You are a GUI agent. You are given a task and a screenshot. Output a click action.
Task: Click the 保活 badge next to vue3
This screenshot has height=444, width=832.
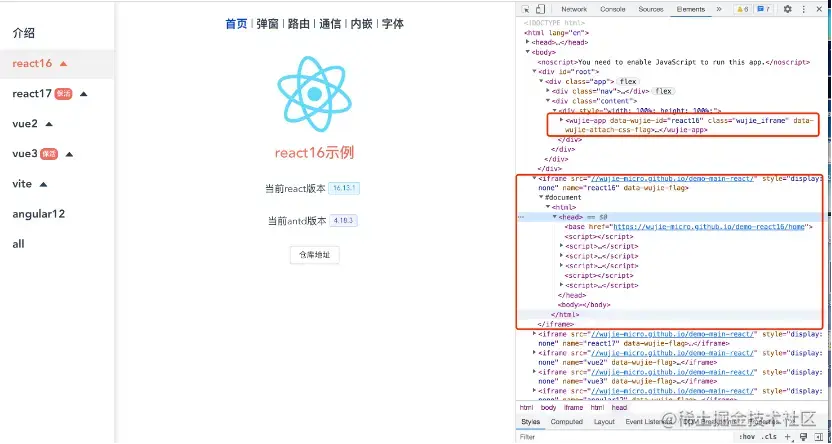click(49, 154)
